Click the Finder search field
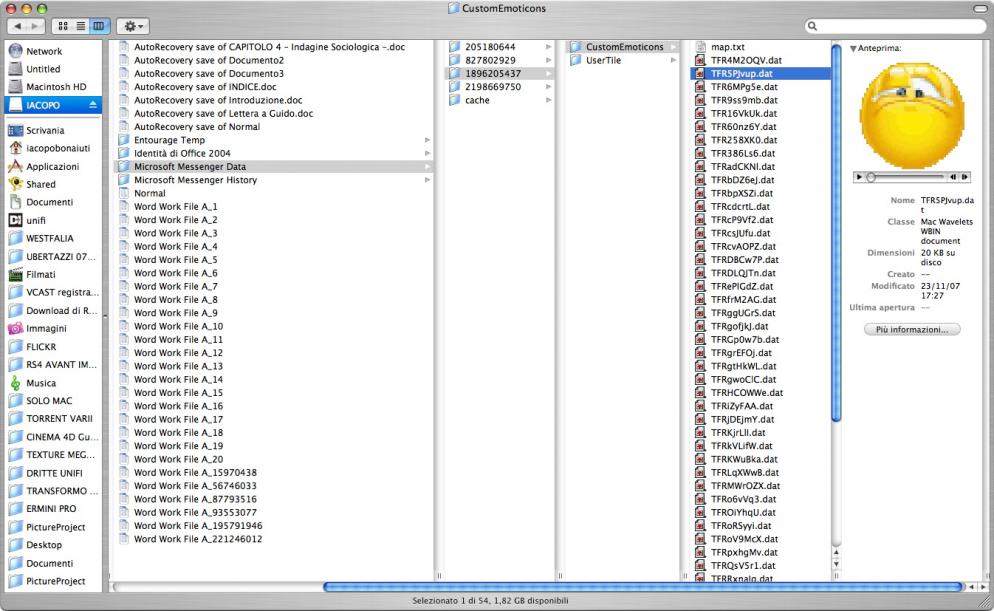The image size is (994, 611). [895, 26]
